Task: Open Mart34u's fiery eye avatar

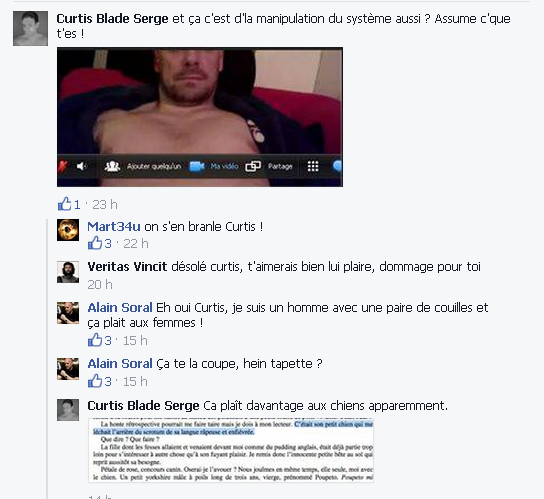Action: 68,230
